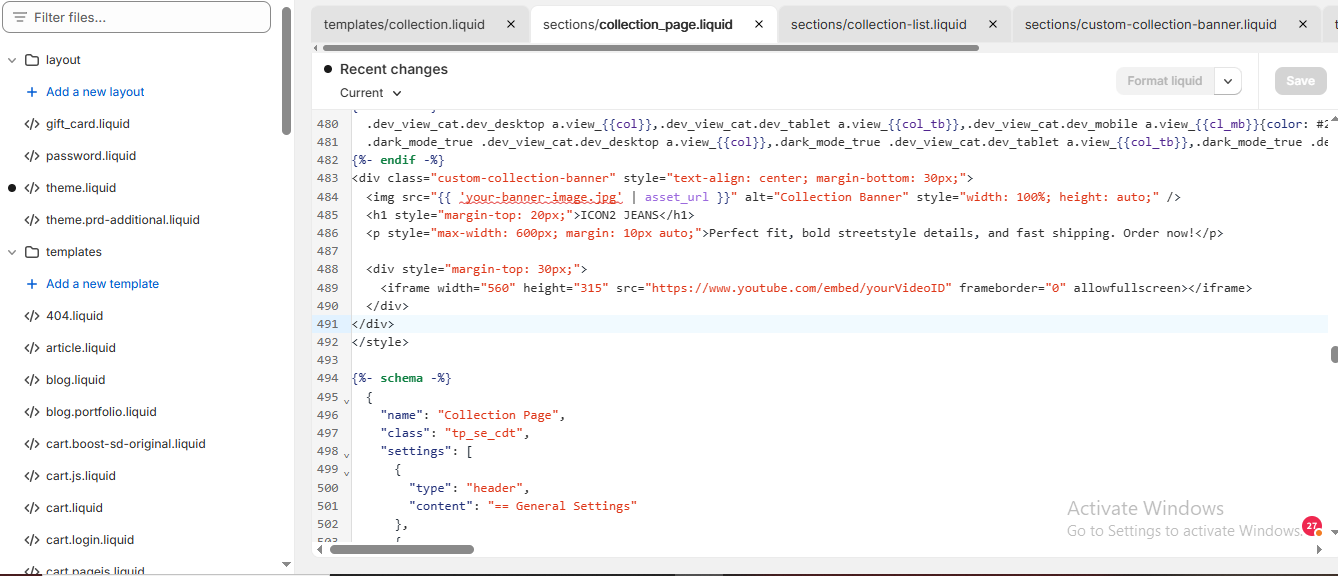Viewport: 1338px width, 576px height.
Task: Click "== General Settings" content value
Action: [x=562, y=506]
